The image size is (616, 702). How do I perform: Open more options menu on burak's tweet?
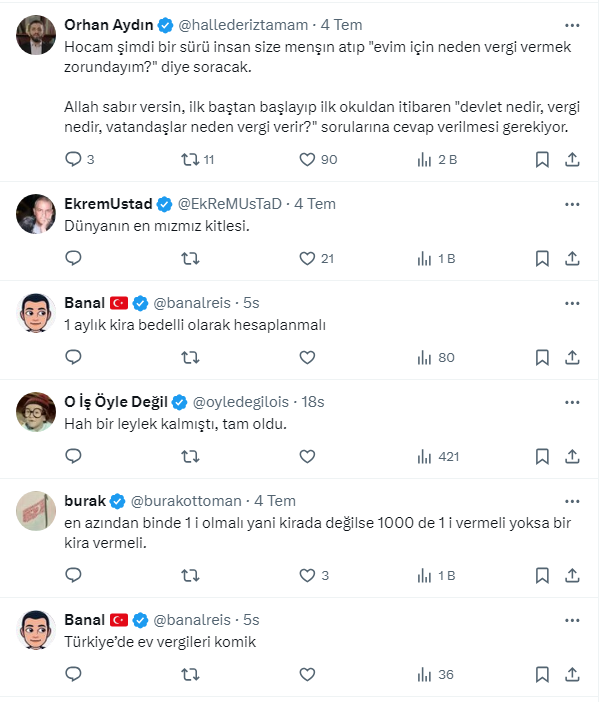(x=571, y=500)
